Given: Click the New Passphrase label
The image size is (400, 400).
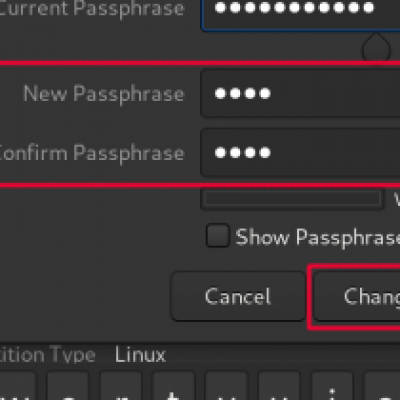Looking at the screenshot, I should tap(104, 94).
